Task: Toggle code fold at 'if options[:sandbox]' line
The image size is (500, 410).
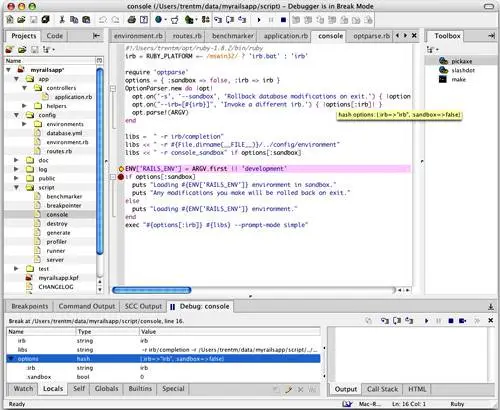Action: point(113,177)
